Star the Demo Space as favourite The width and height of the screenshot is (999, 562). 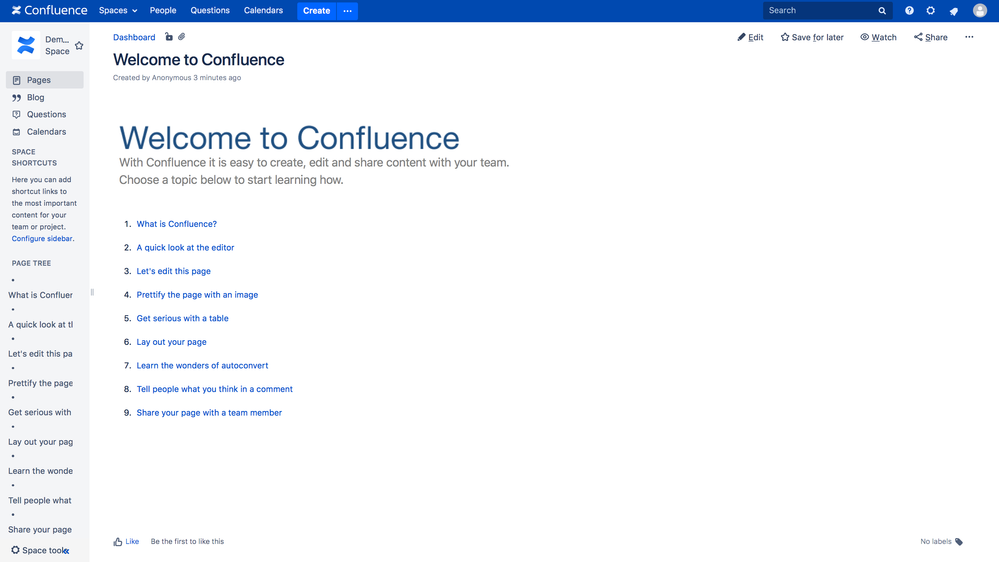(x=79, y=45)
